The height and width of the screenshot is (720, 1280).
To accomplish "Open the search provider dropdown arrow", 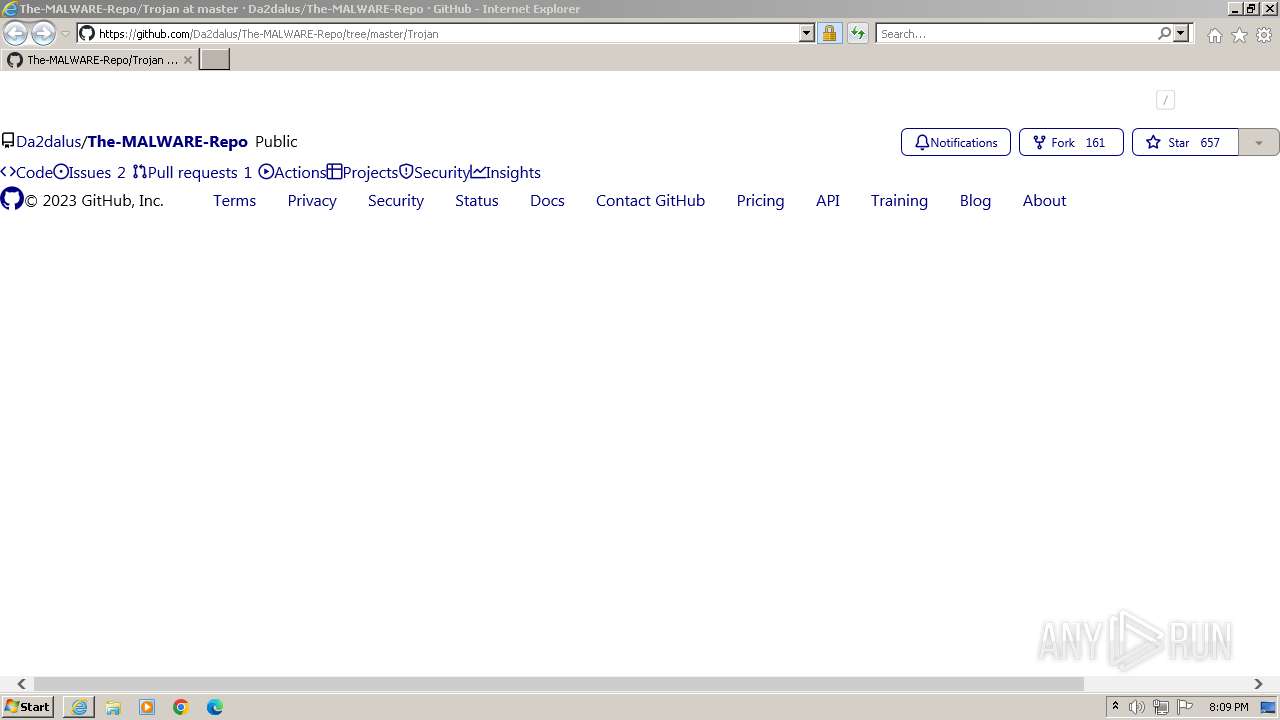I will click(x=1181, y=33).
